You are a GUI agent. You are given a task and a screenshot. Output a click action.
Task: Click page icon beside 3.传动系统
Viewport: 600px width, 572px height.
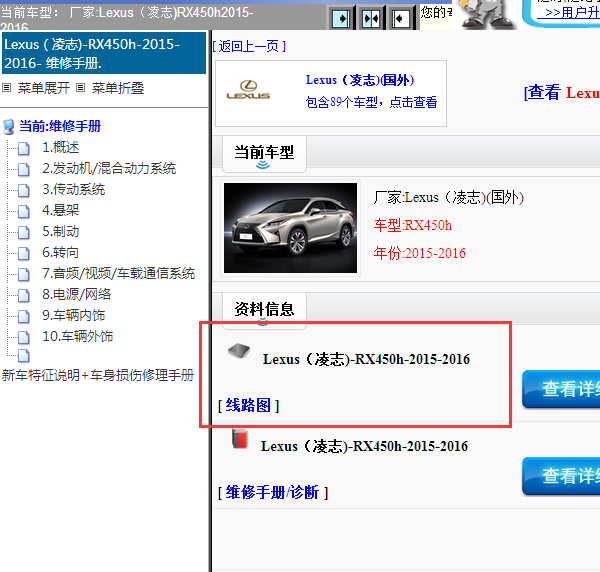pyautogui.click(x=24, y=190)
